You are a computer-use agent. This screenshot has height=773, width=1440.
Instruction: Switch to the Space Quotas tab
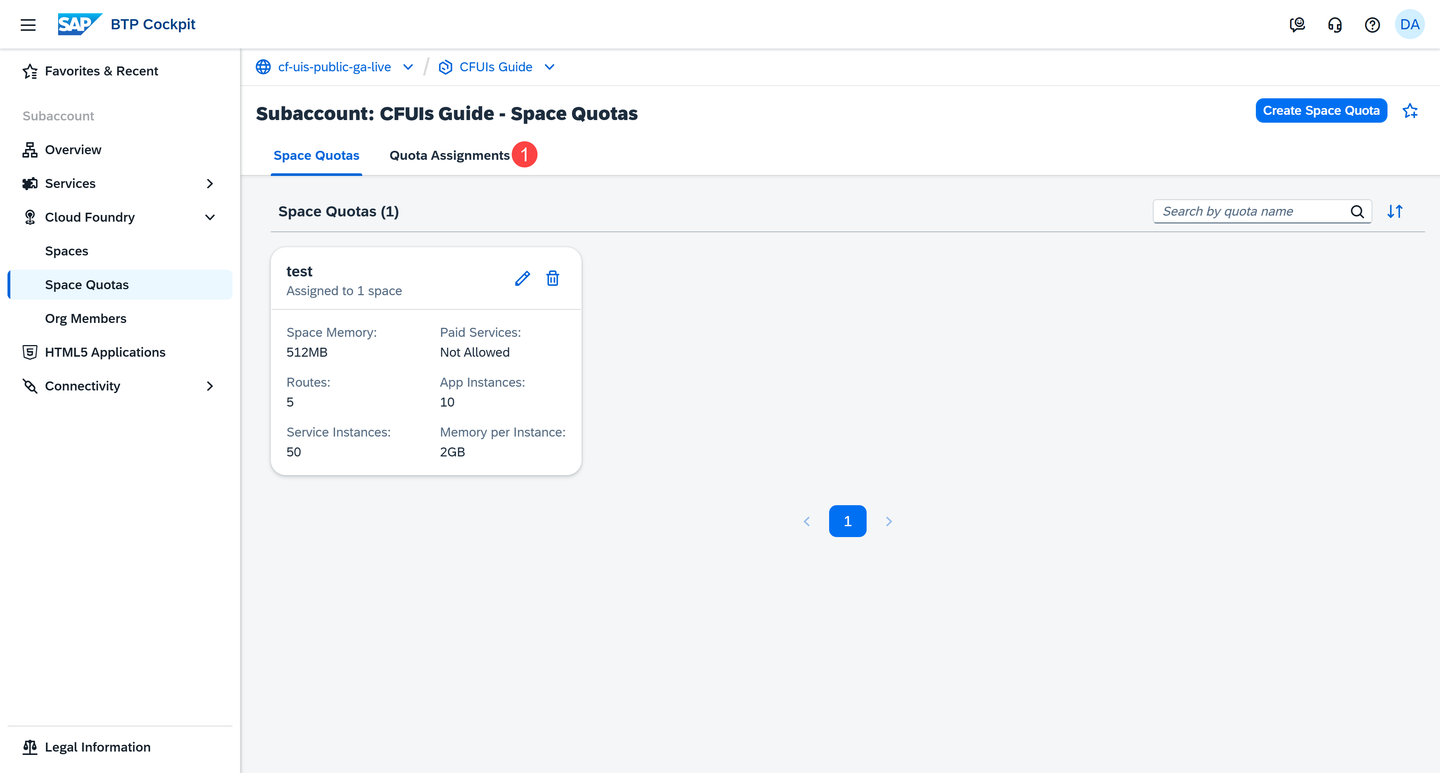pos(316,155)
